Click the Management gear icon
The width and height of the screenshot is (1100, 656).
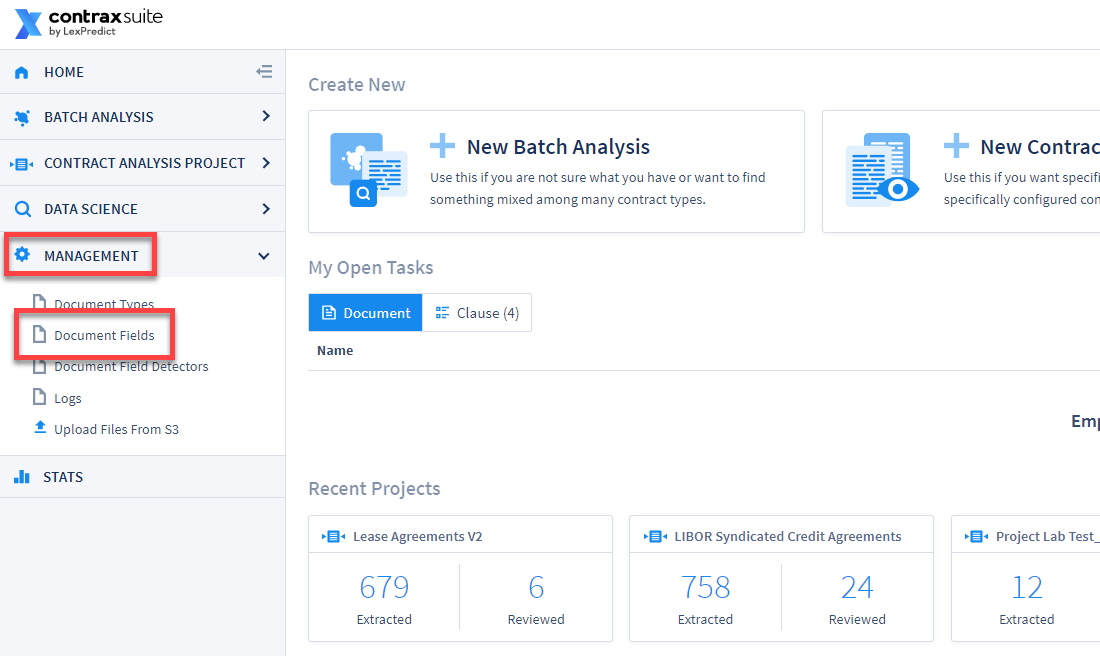pyautogui.click(x=22, y=255)
